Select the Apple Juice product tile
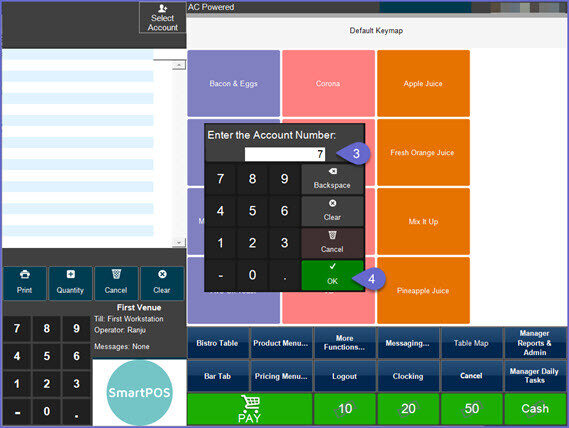 [423, 83]
